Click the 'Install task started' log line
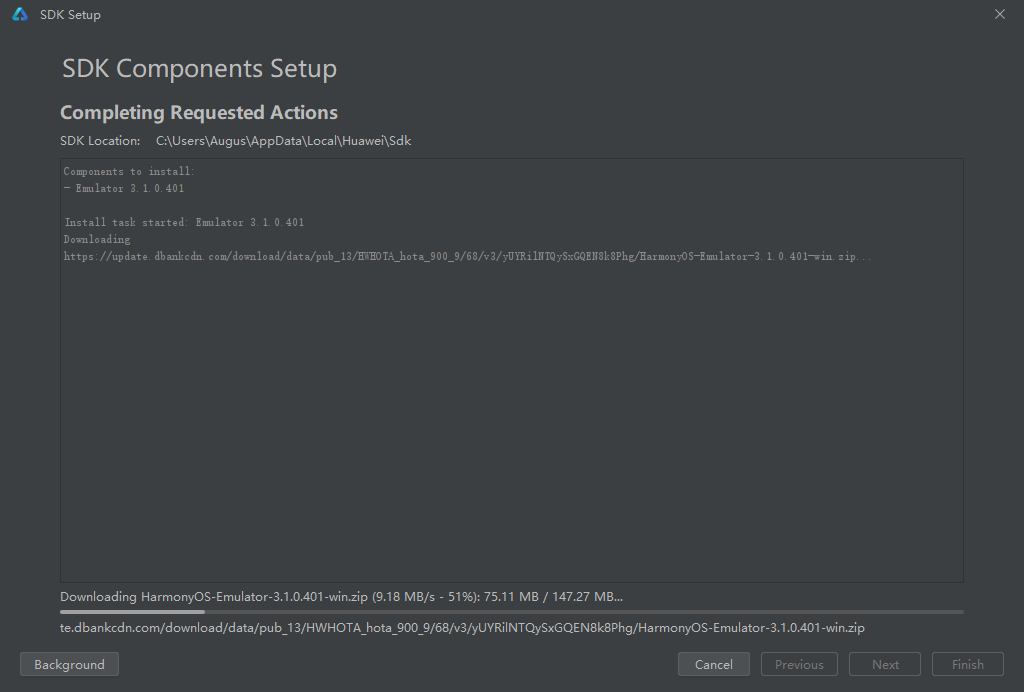Screen dimensions: 1024x692 click(184, 222)
